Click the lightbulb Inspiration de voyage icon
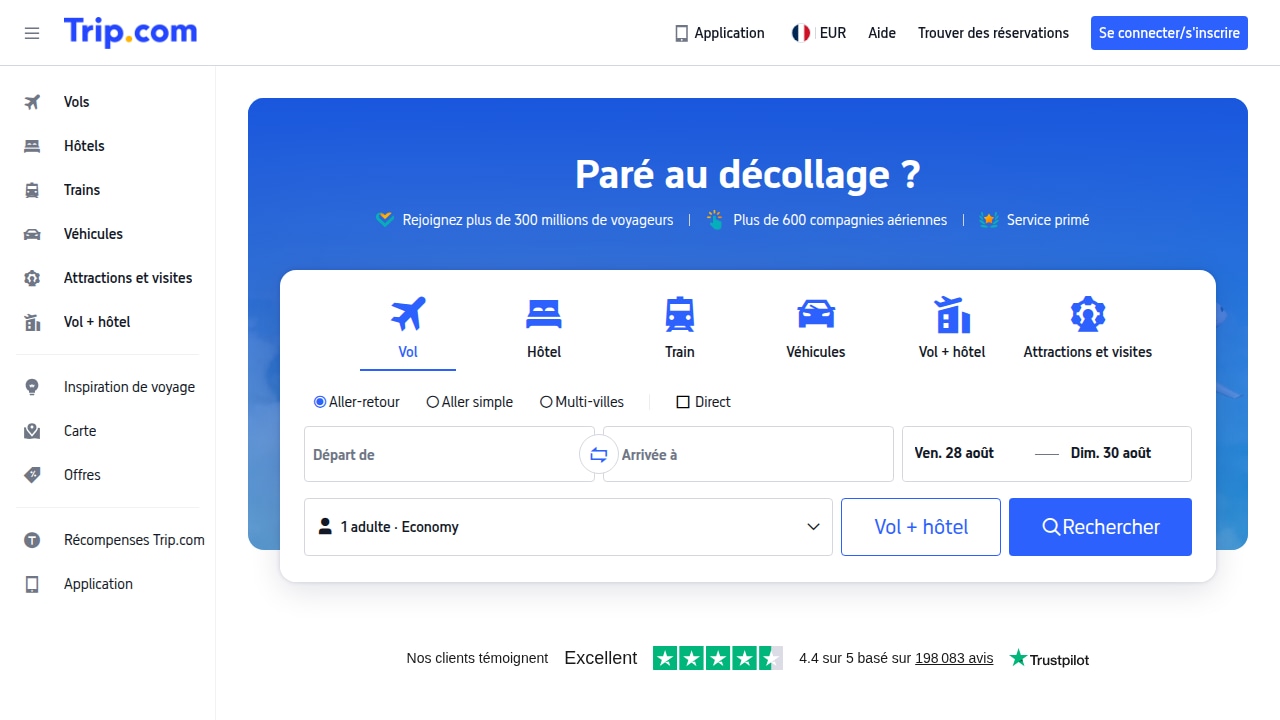This screenshot has height=720, width=1280. point(32,387)
